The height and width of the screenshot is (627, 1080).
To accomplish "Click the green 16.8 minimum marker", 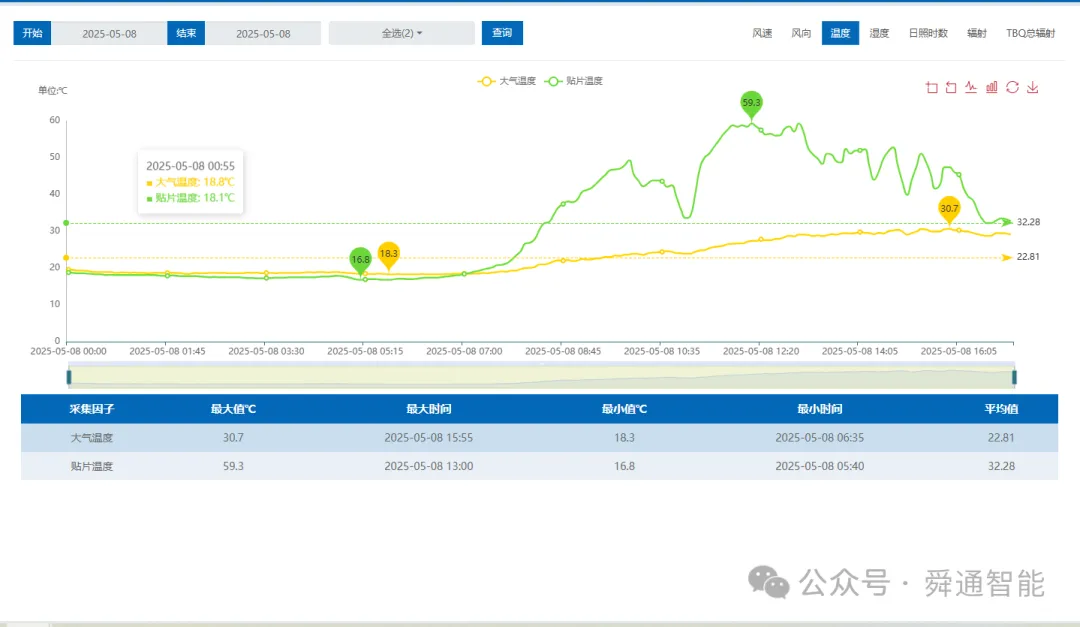I will tap(360, 261).
